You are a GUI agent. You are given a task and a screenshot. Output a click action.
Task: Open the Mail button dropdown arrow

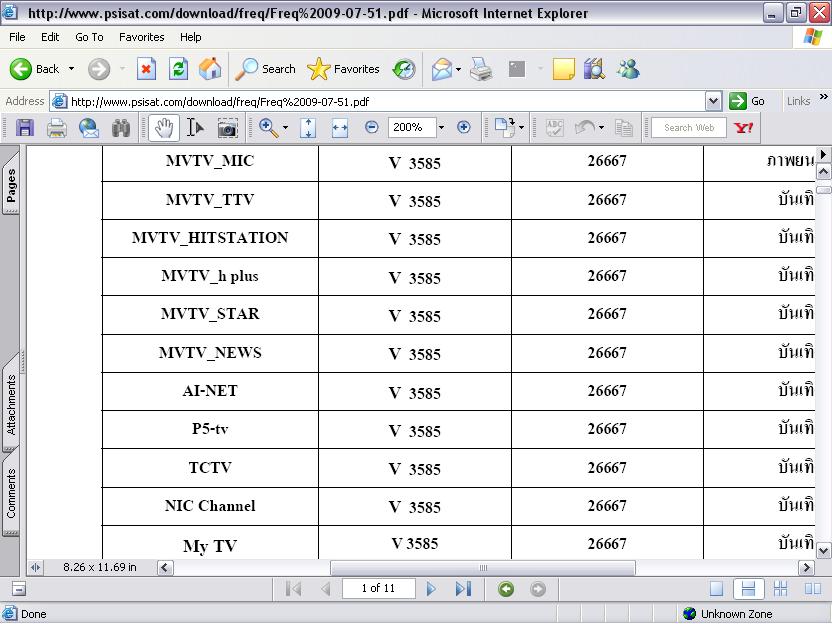click(458, 69)
